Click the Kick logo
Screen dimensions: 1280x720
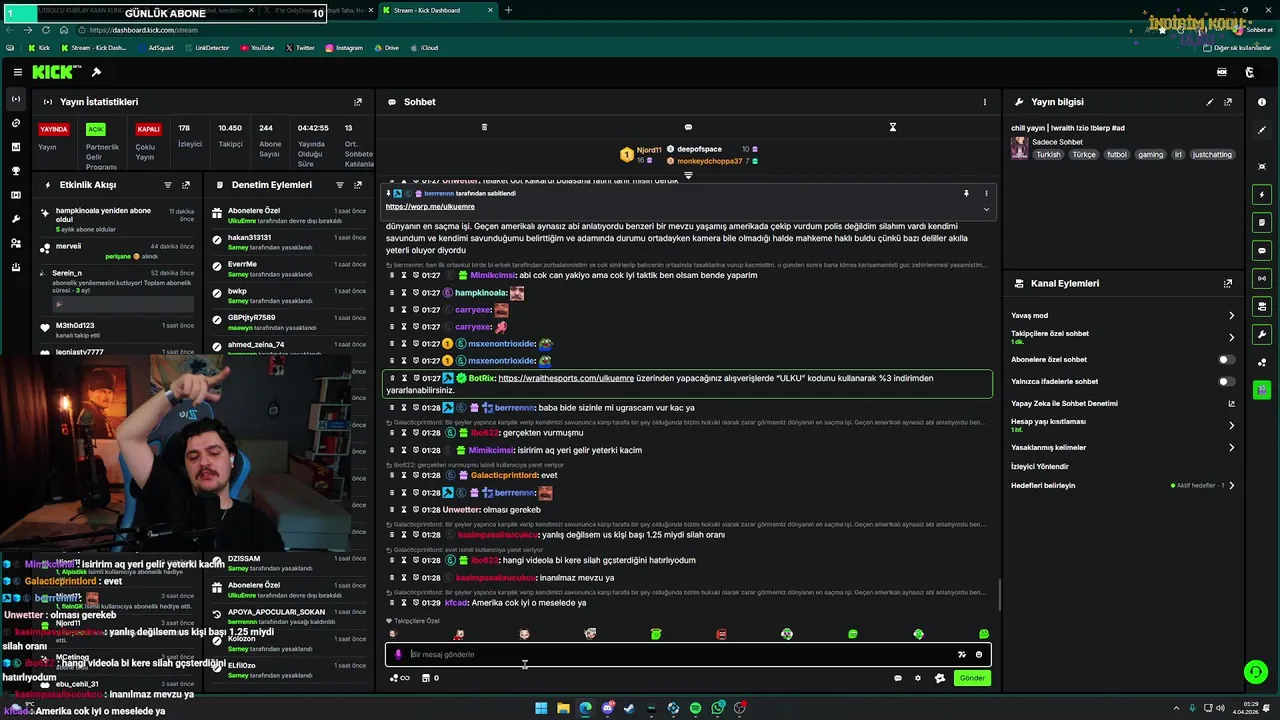pos(52,72)
